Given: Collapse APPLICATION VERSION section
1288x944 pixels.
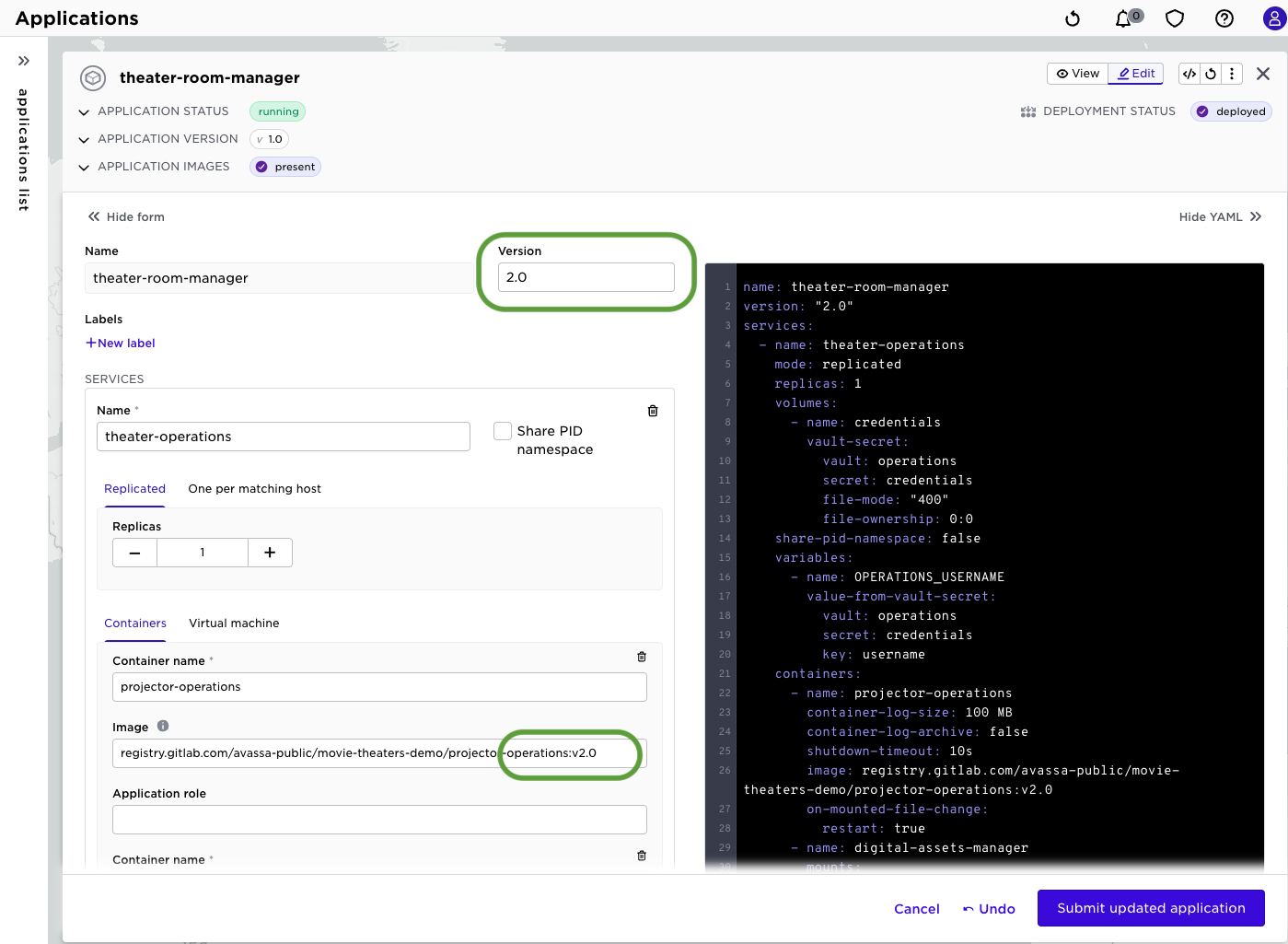Looking at the screenshot, I should point(84,139).
